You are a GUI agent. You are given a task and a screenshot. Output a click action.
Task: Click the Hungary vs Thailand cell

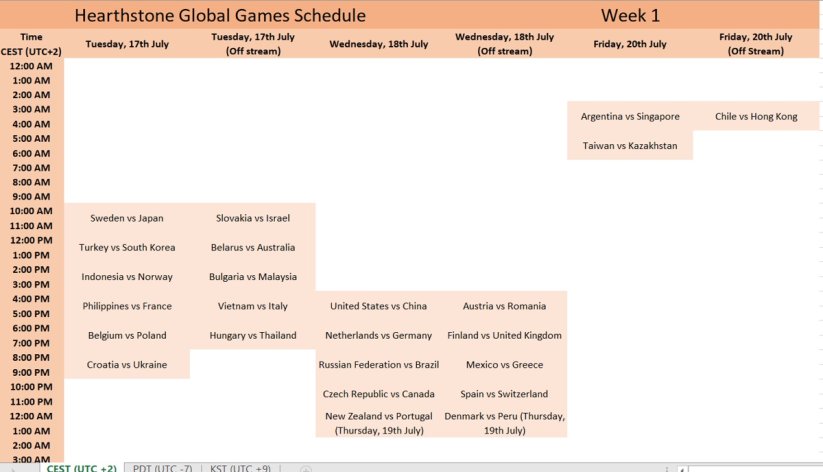(x=253, y=335)
